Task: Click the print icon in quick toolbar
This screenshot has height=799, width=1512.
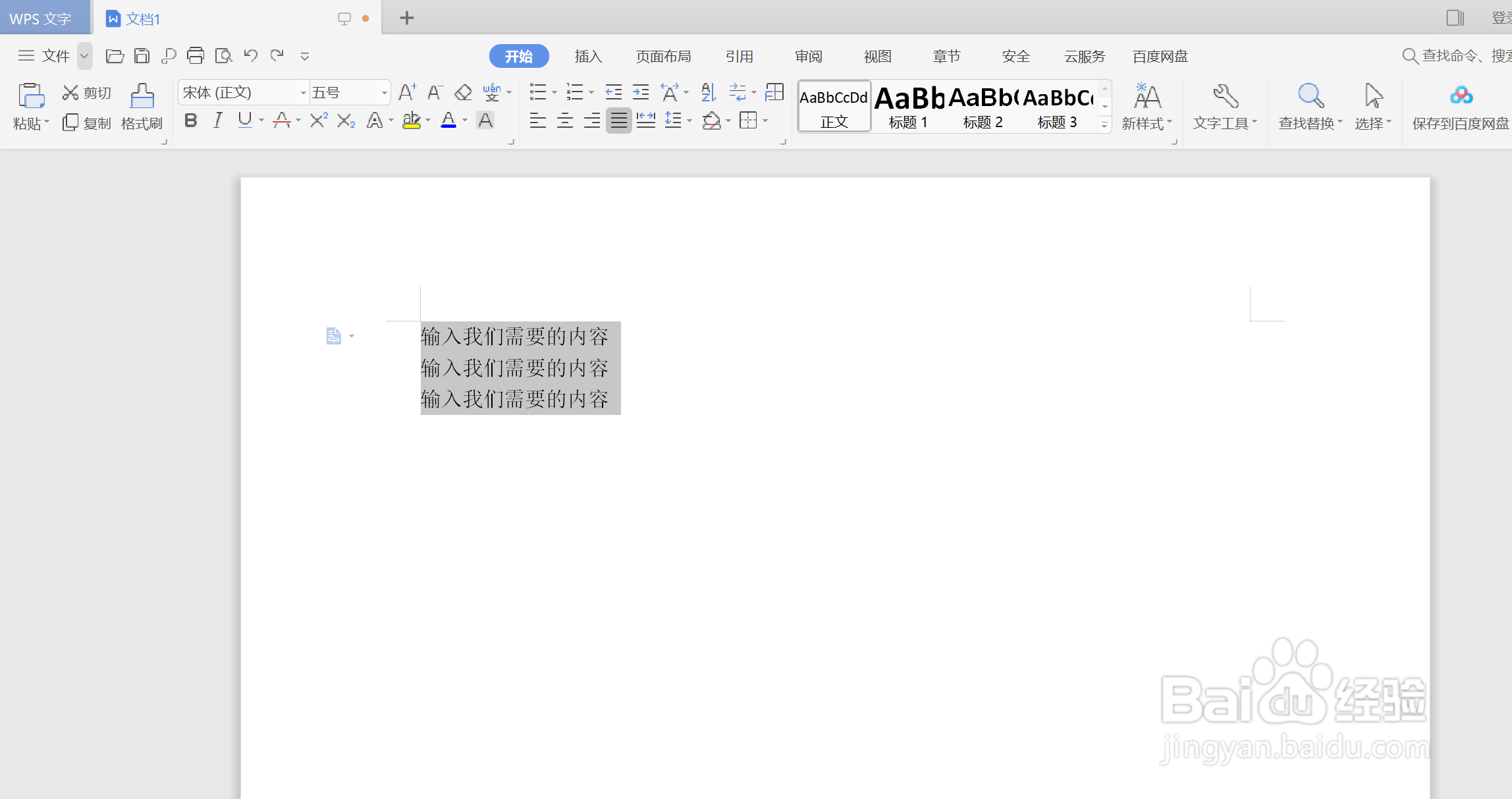Action: (195, 56)
